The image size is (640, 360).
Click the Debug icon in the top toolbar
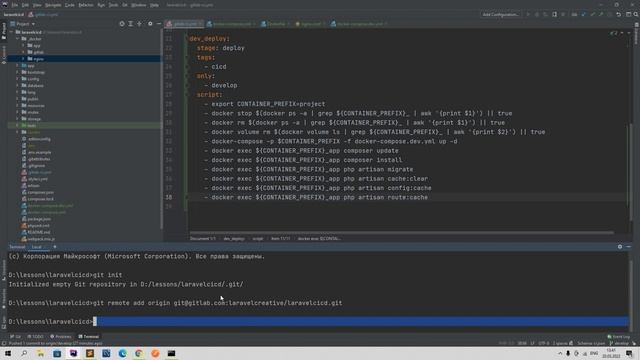point(537,14)
